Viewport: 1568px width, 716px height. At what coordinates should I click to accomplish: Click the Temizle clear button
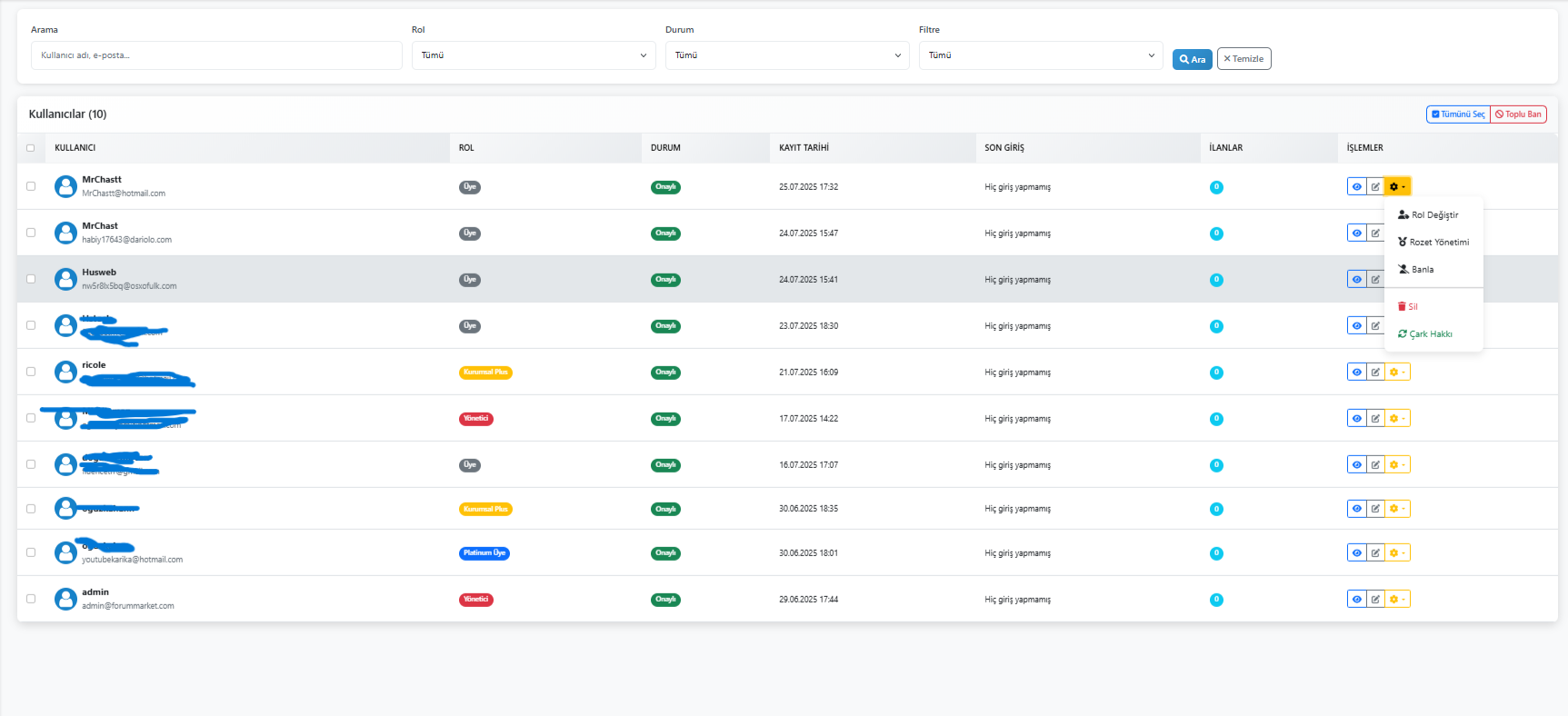1243,59
